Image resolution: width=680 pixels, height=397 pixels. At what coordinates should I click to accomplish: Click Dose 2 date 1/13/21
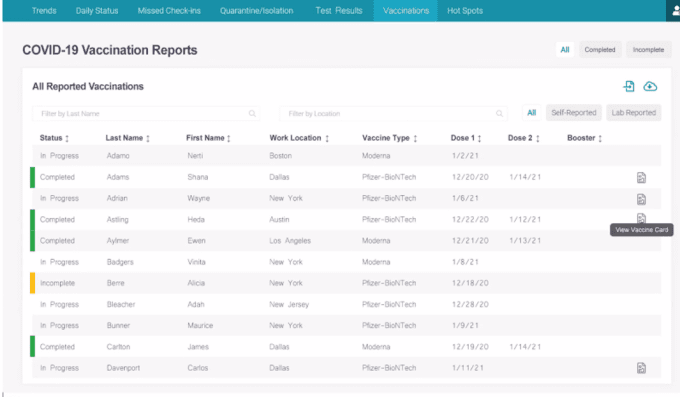tap(525, 241)
